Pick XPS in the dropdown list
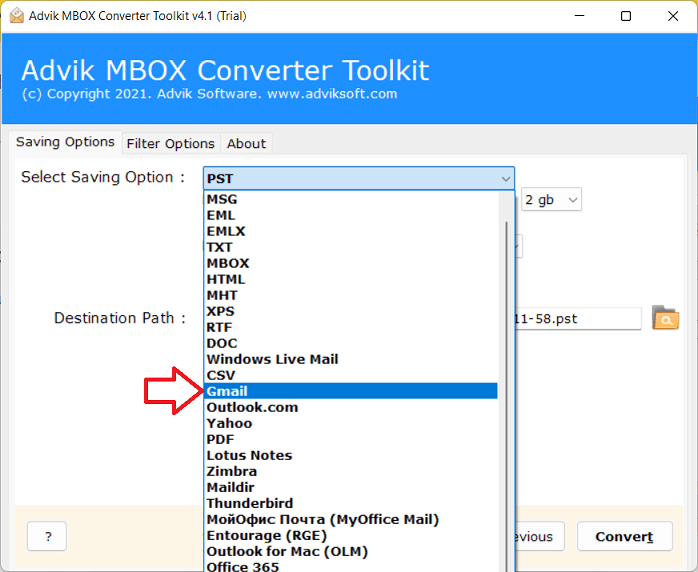The height and width of the screenshot is (572, 698). [x=351, y=311]
